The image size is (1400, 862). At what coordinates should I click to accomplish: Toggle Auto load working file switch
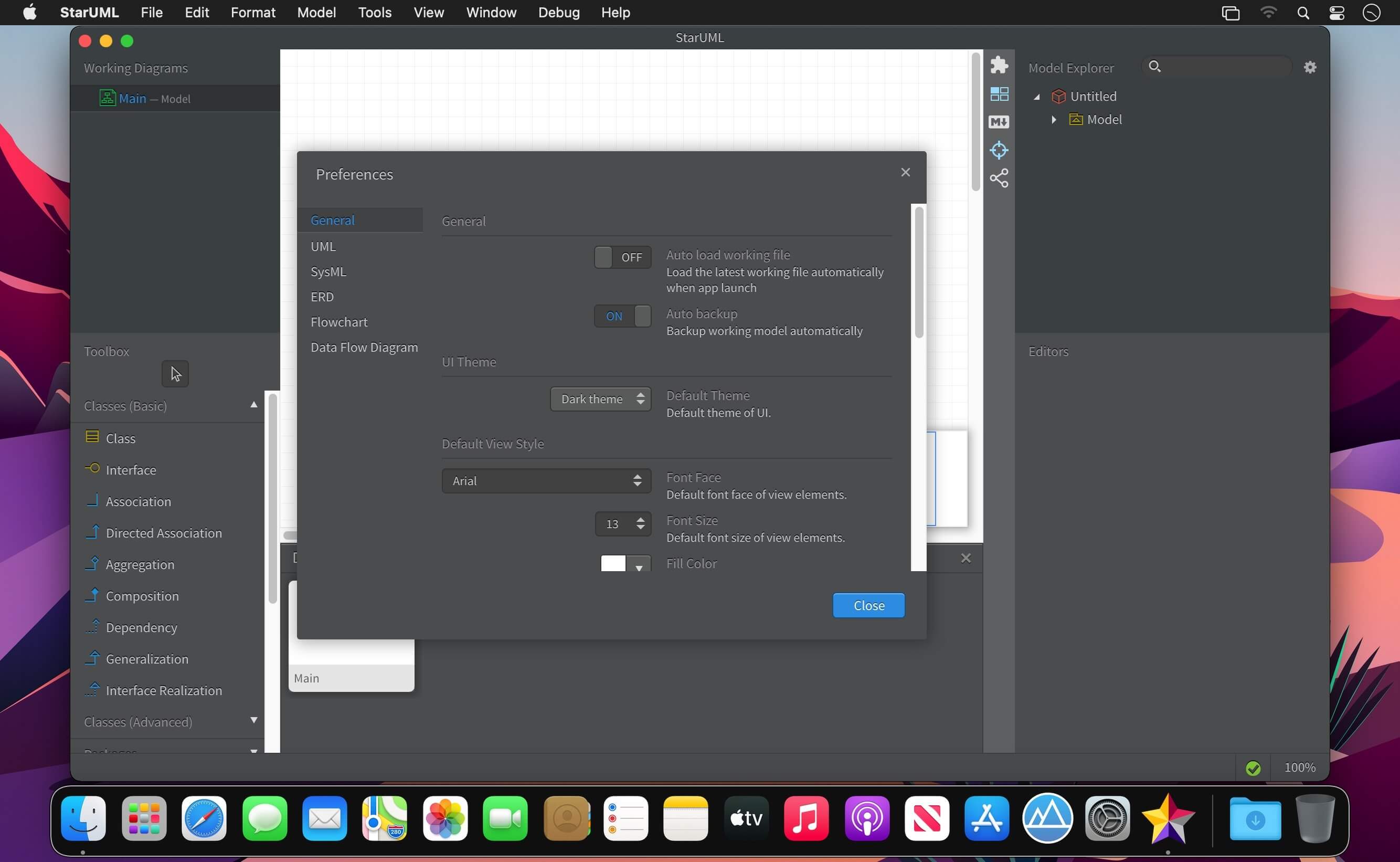(x=622, y=257)
